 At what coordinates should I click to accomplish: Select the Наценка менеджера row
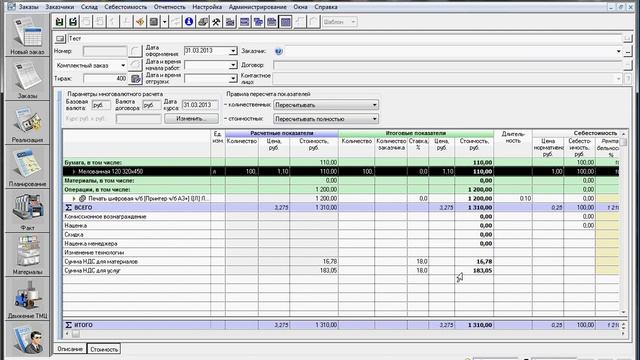(341, 243)
